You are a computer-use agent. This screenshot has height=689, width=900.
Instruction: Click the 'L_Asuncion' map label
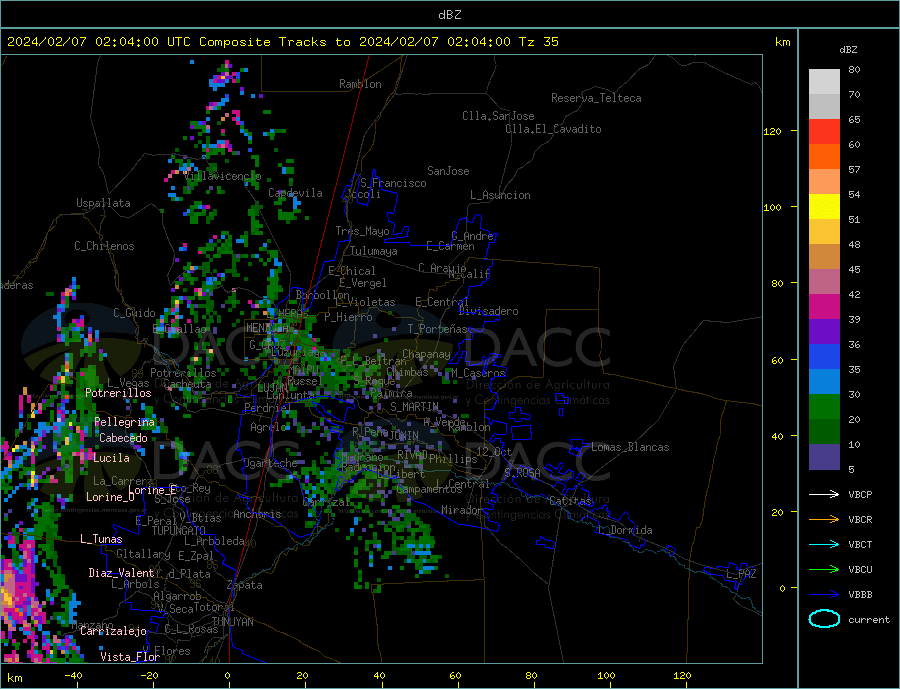pos(501,195)
